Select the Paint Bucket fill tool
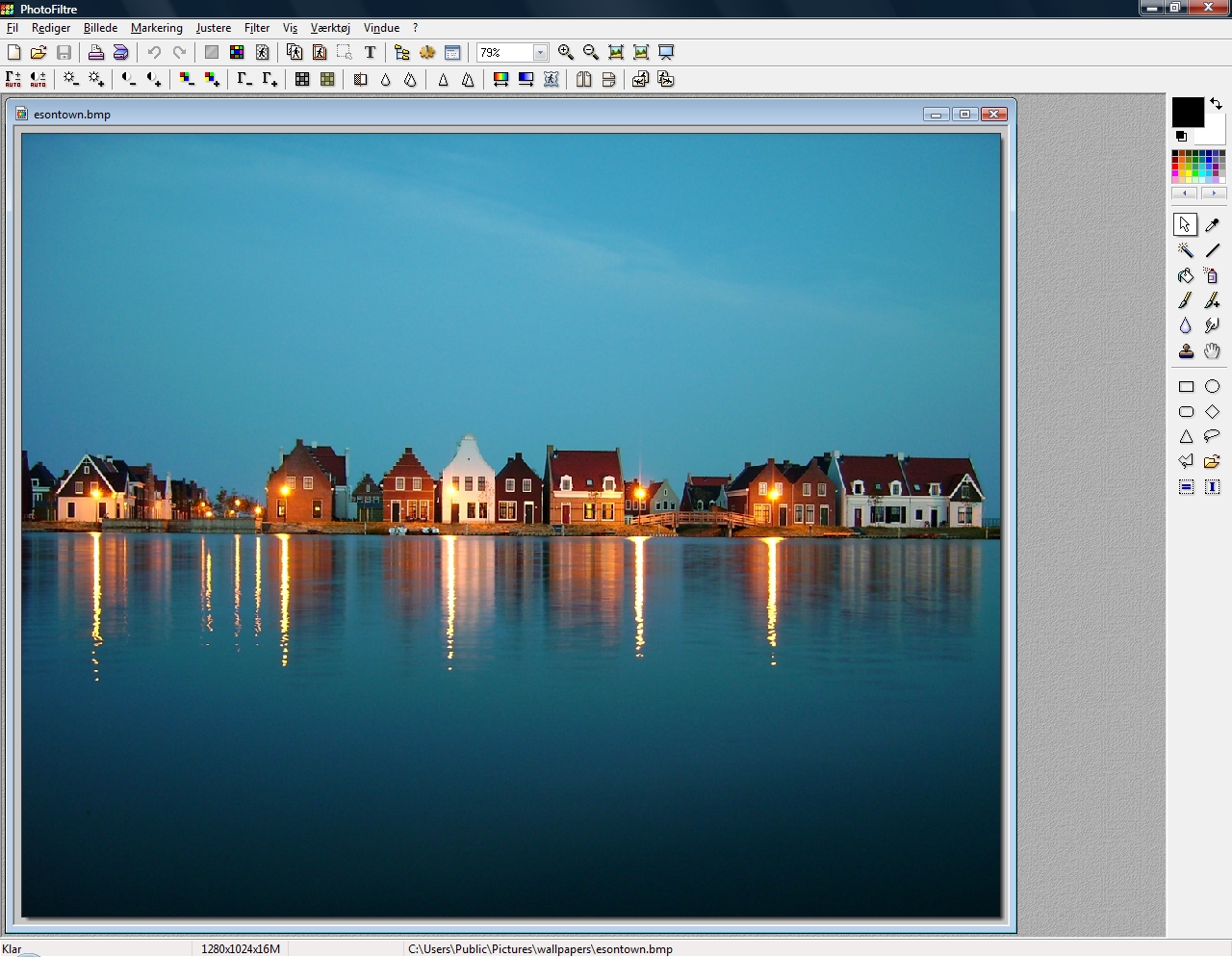Screen dimensions: 1232x957 pyautogui.click(x=1186, y=275)
